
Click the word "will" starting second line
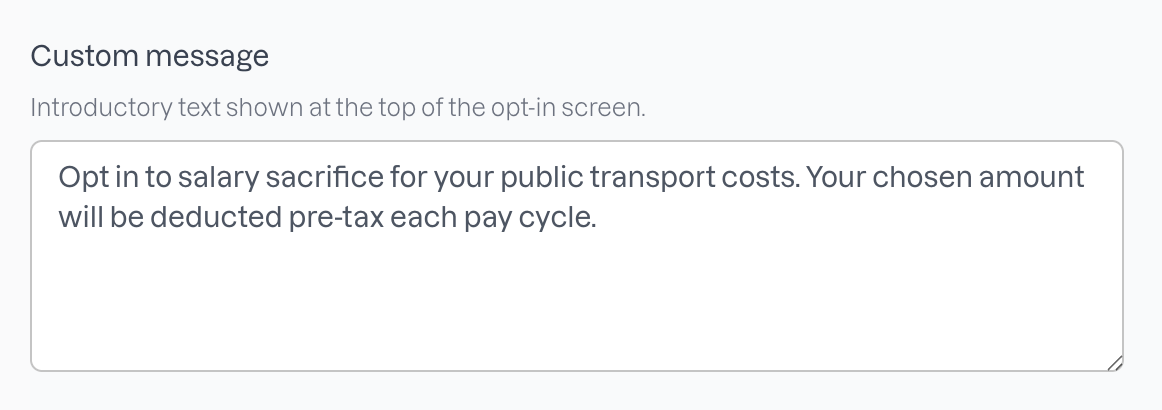coord(80,217)
